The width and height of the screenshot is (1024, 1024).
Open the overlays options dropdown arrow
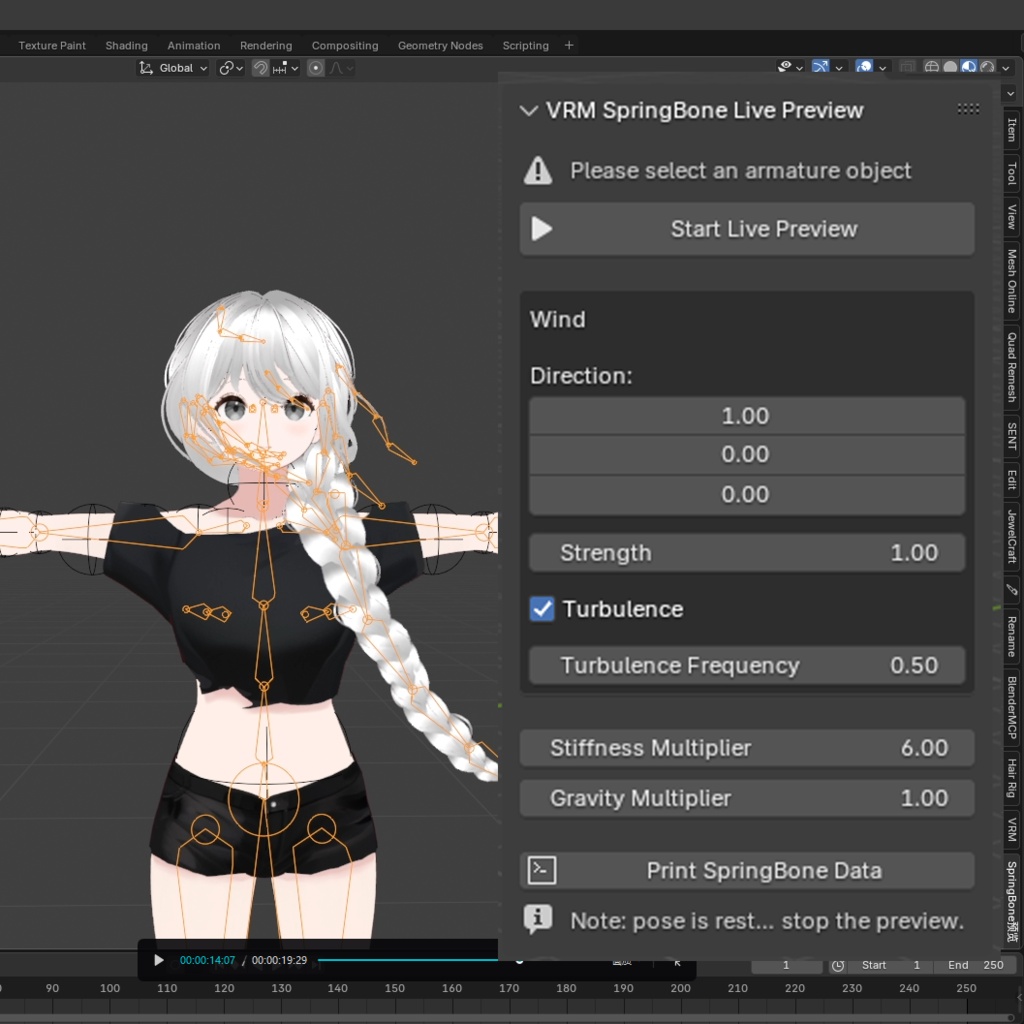[882, 67]
